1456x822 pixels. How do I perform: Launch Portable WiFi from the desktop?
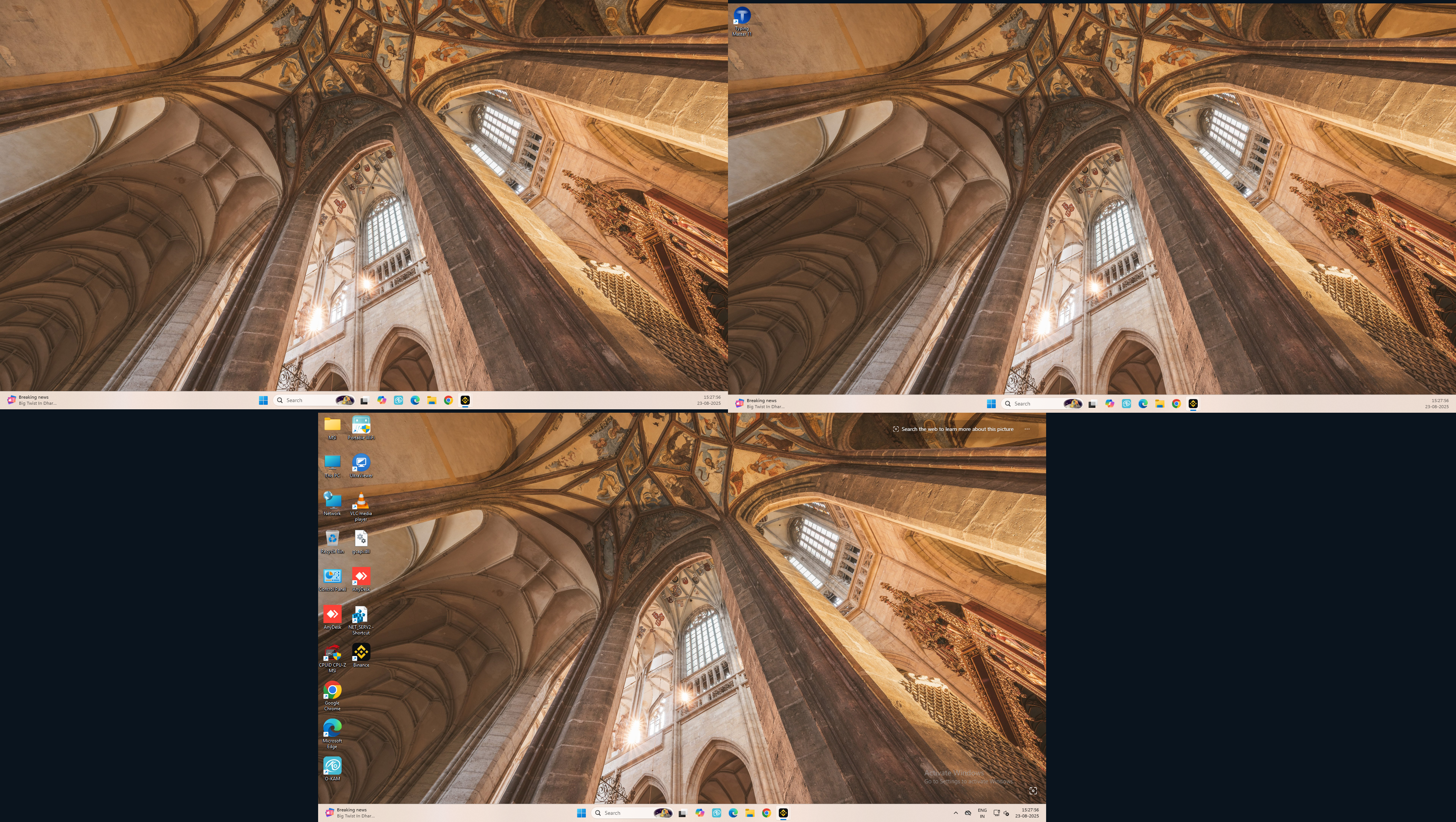click(x=361, y=426)
